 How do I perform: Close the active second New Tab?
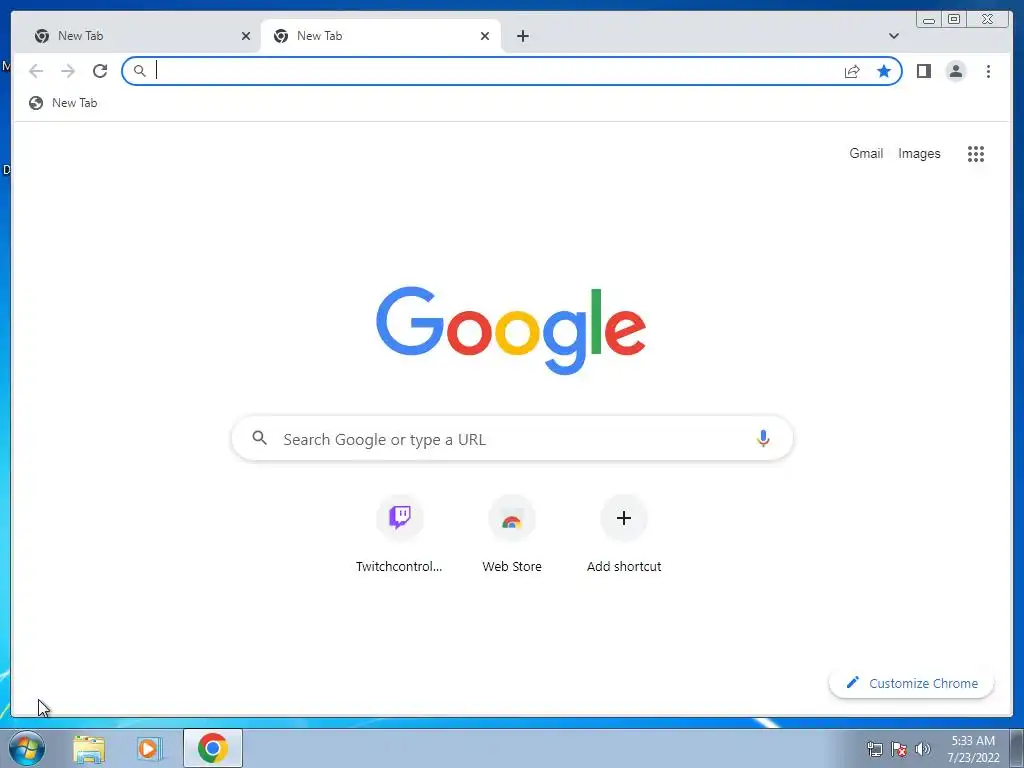coord(485,36)
